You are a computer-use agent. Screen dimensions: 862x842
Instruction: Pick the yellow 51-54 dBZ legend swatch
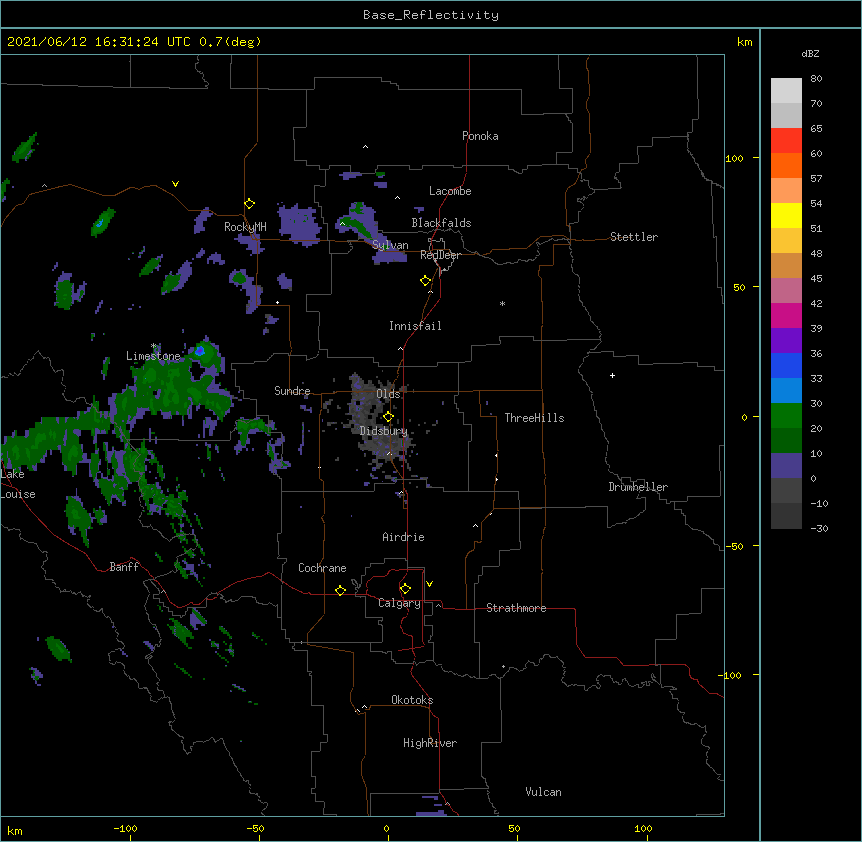[786, 215]
